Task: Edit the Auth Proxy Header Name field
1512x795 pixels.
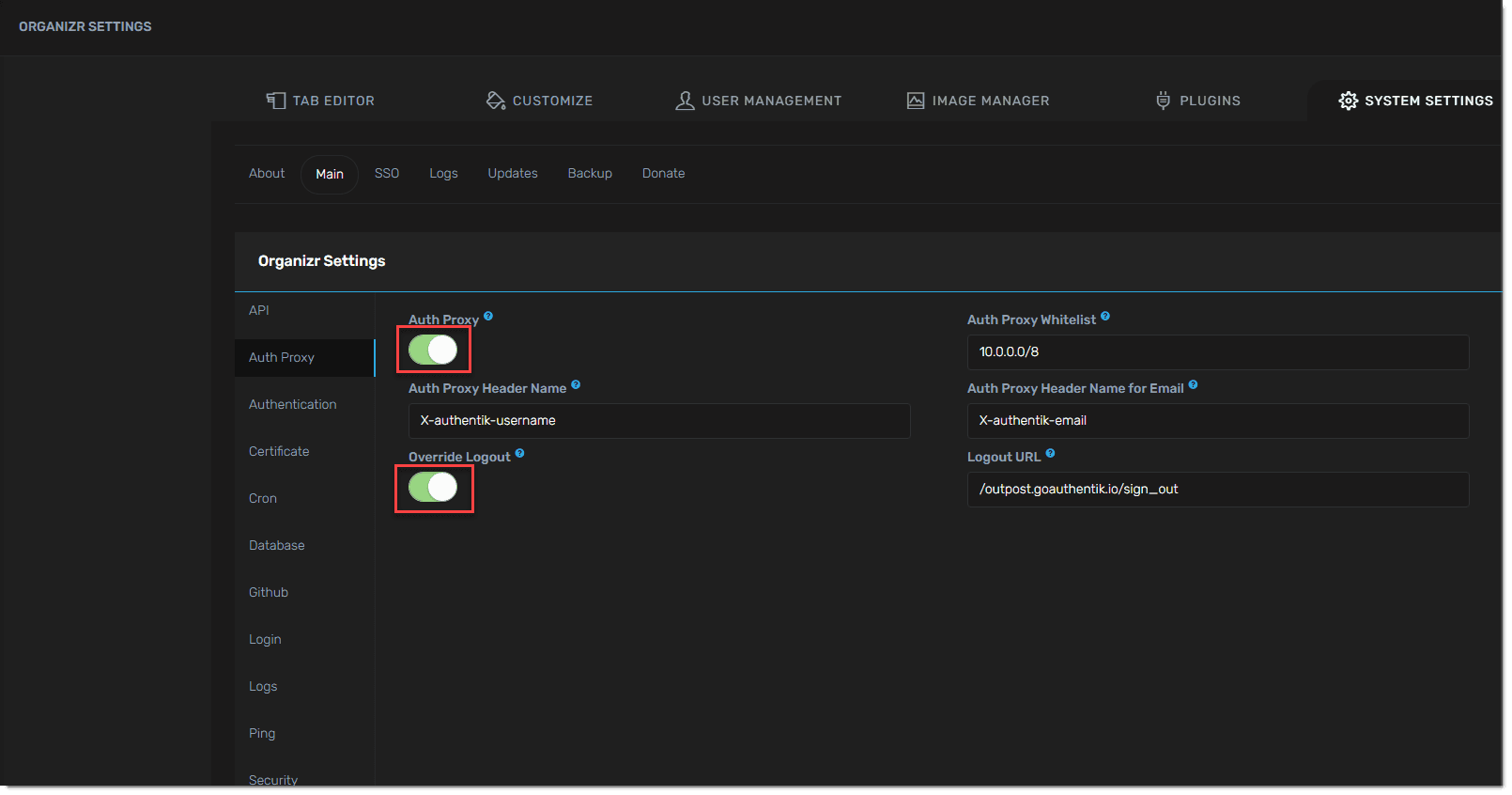Action: 658,421
